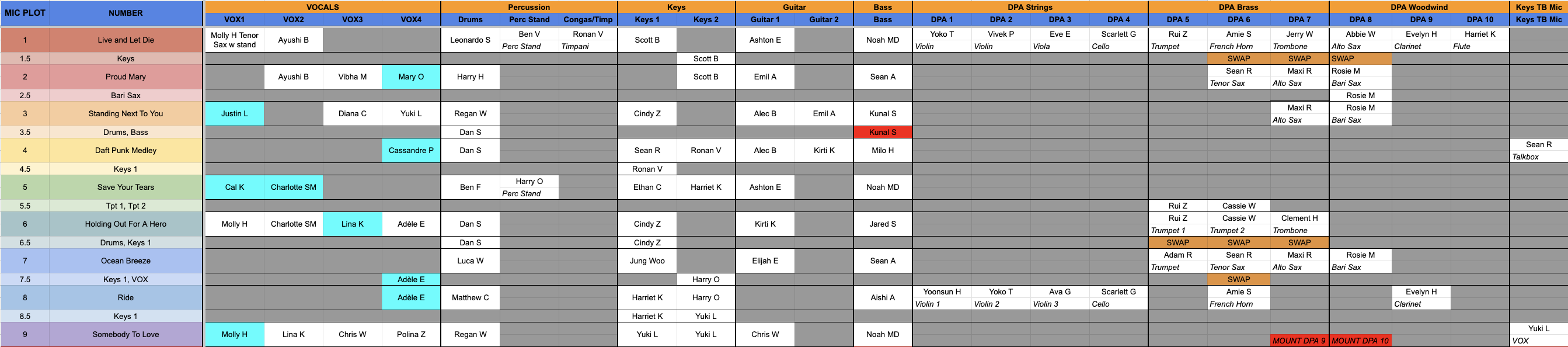Select the Congas/Timp column header
This screenshot has width=1568, height=347.
point(587,19)
